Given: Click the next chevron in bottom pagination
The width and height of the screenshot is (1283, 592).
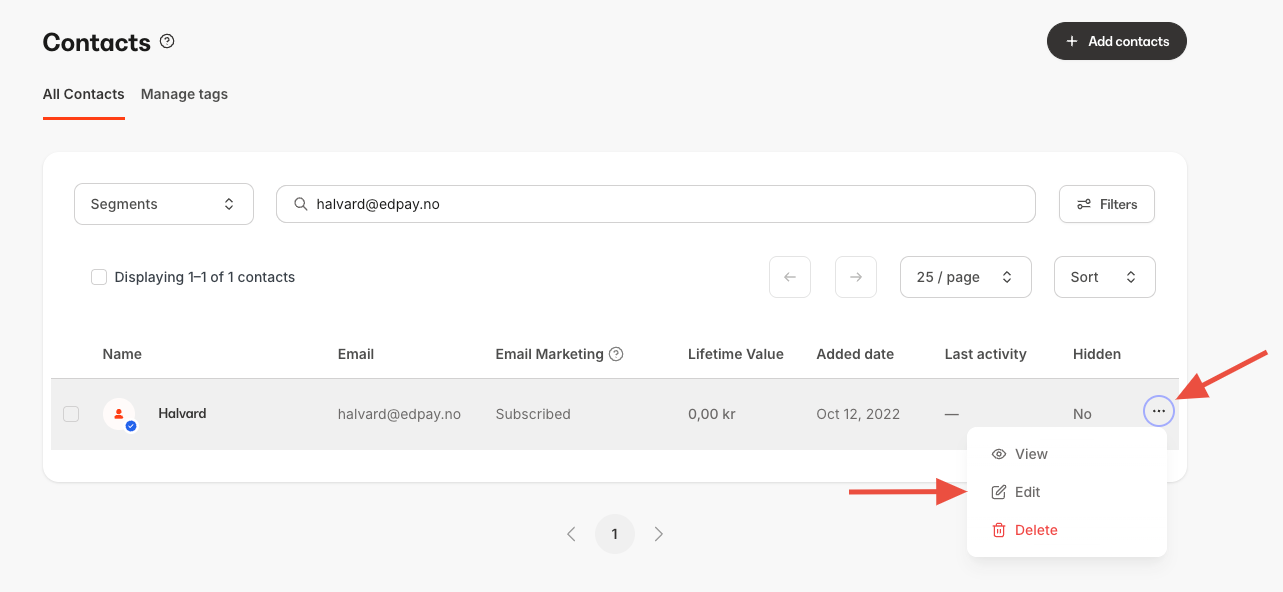Looking at the screenshot, I should [659, 534].
